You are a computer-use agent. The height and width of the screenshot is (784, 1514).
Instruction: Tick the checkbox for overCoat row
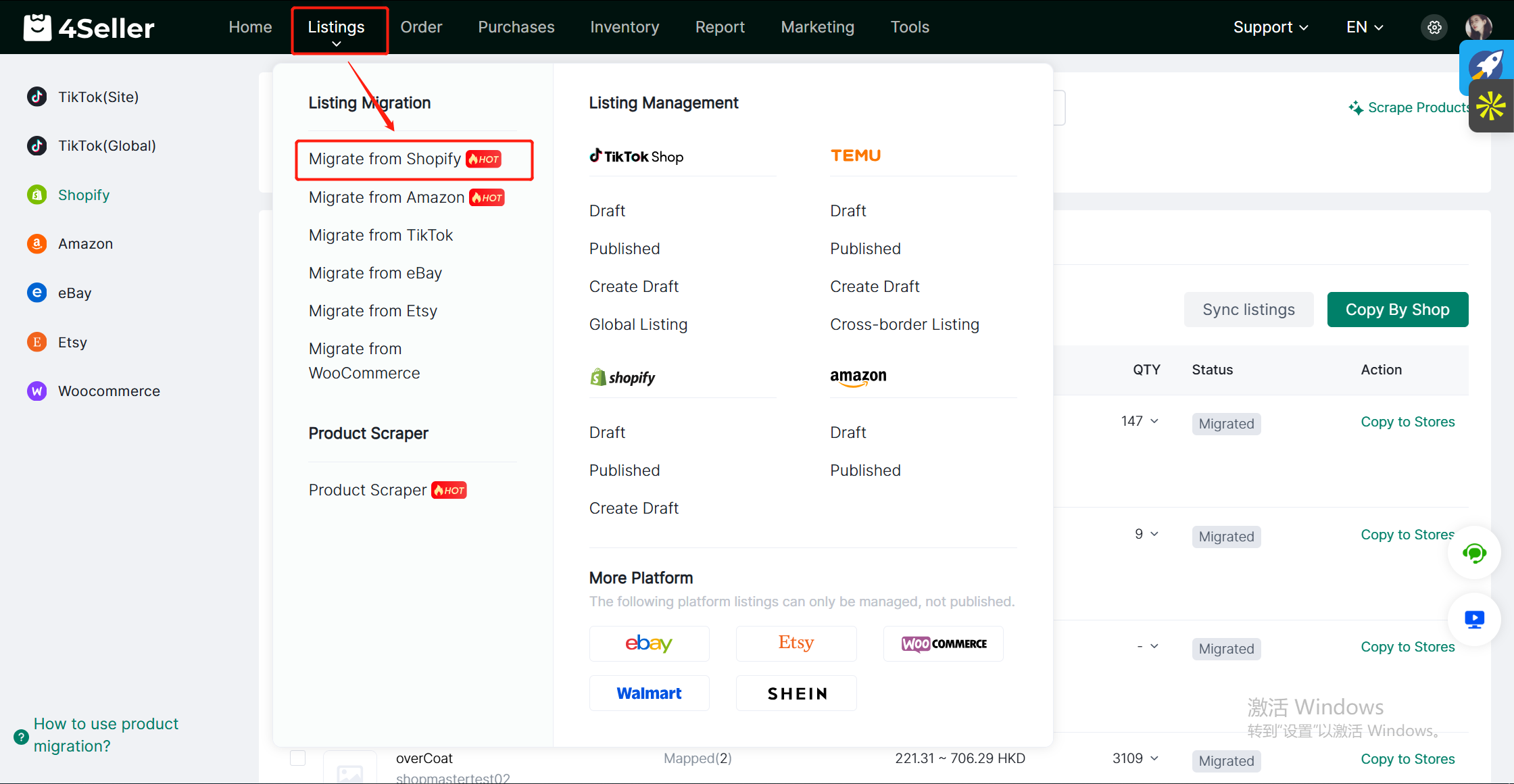(x=297, y=758)
